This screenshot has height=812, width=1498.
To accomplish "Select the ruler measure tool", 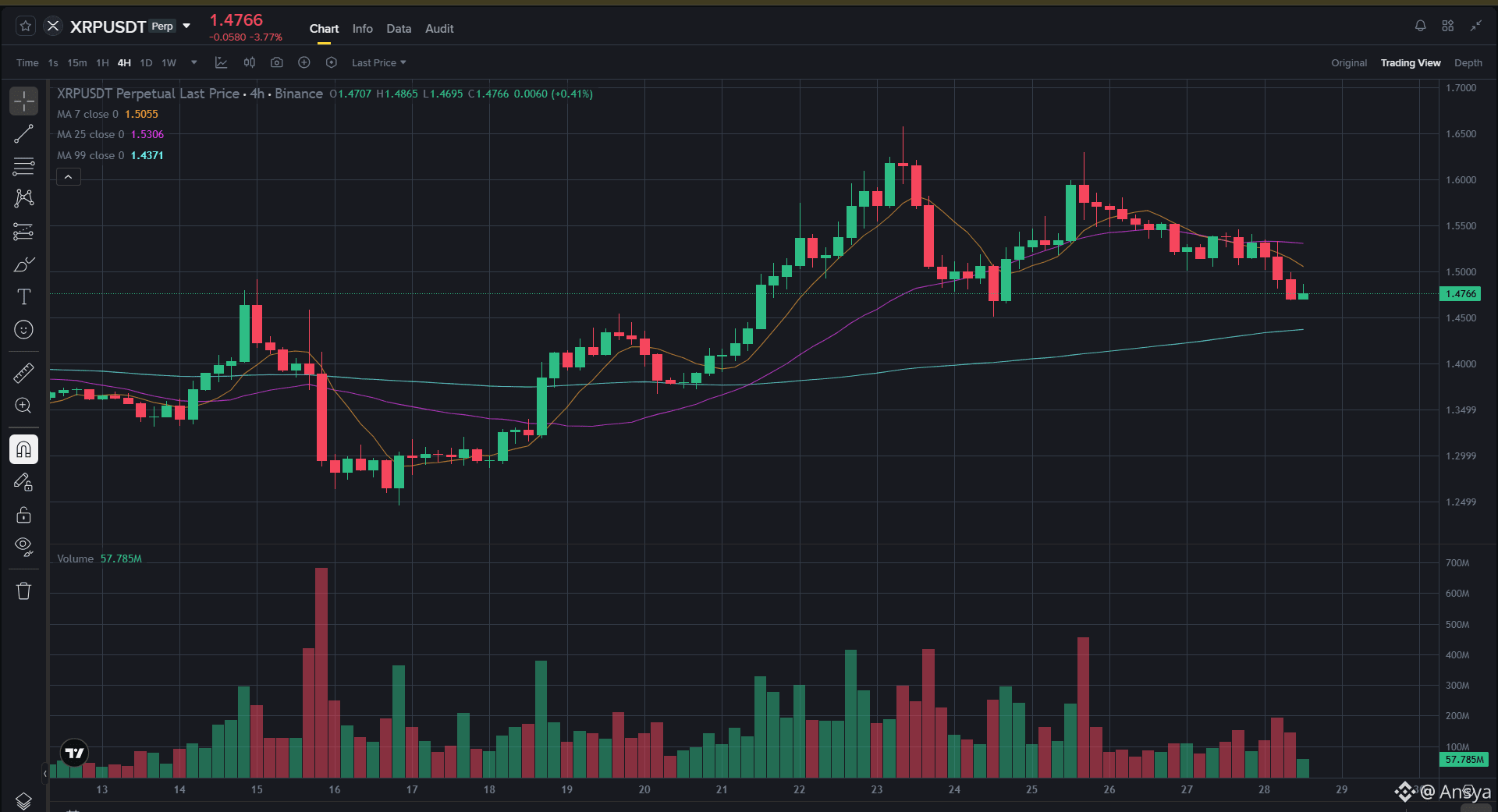I will 23,373.
